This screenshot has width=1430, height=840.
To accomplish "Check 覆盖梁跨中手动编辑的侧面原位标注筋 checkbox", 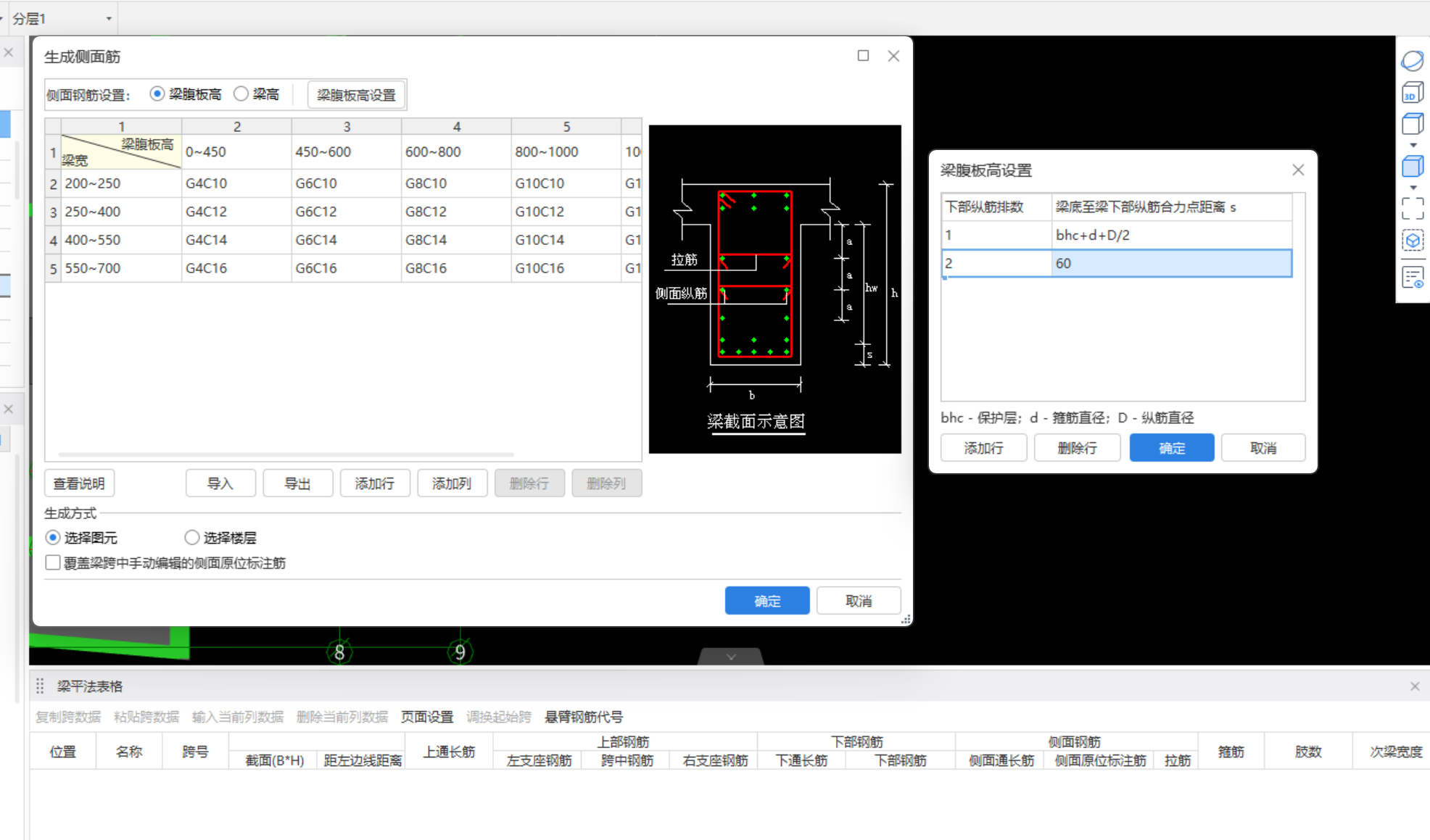I will coord(52,563).
